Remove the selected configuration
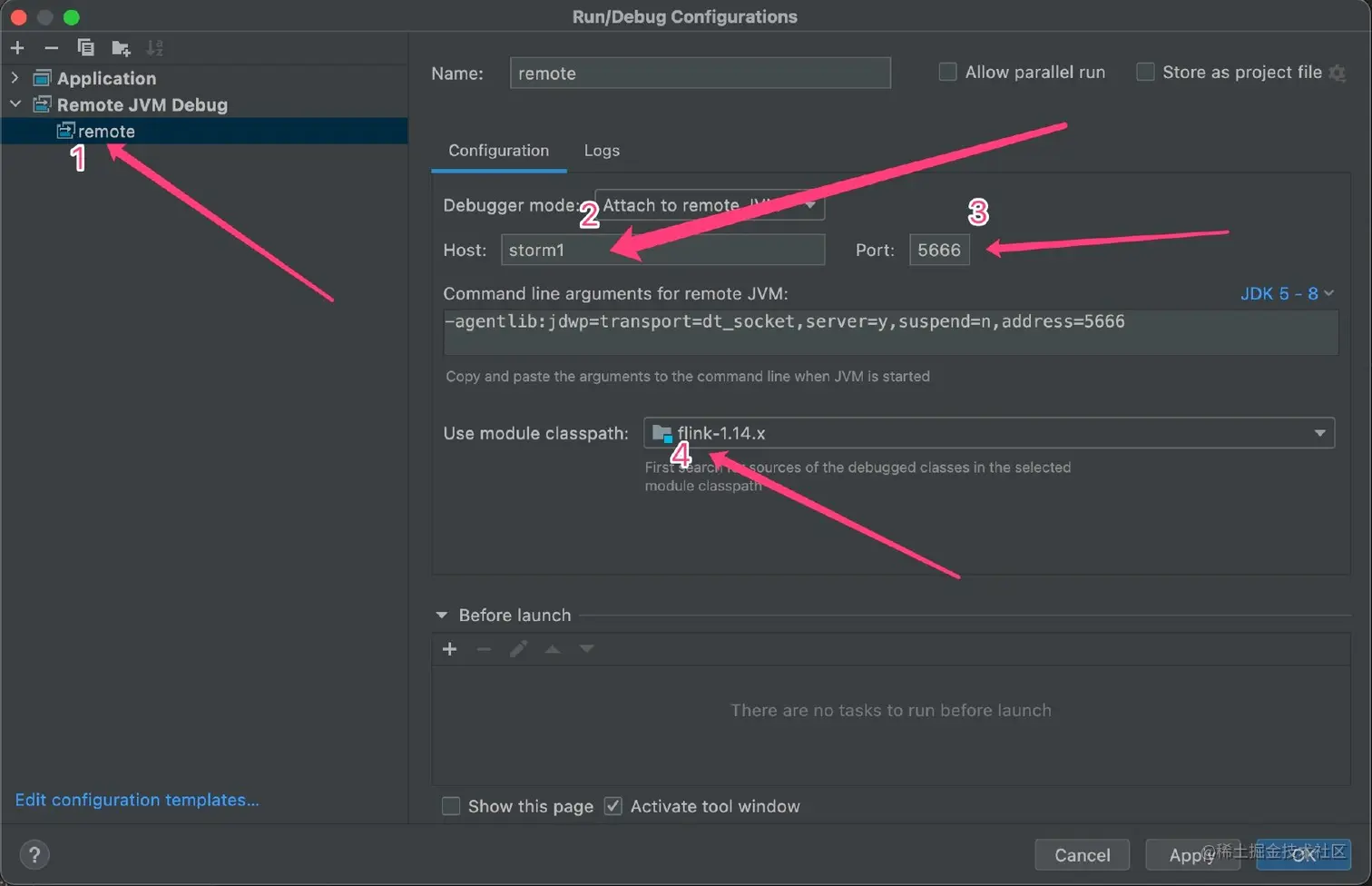Viewport: 1372px width, 886px height. click(52, 47)
